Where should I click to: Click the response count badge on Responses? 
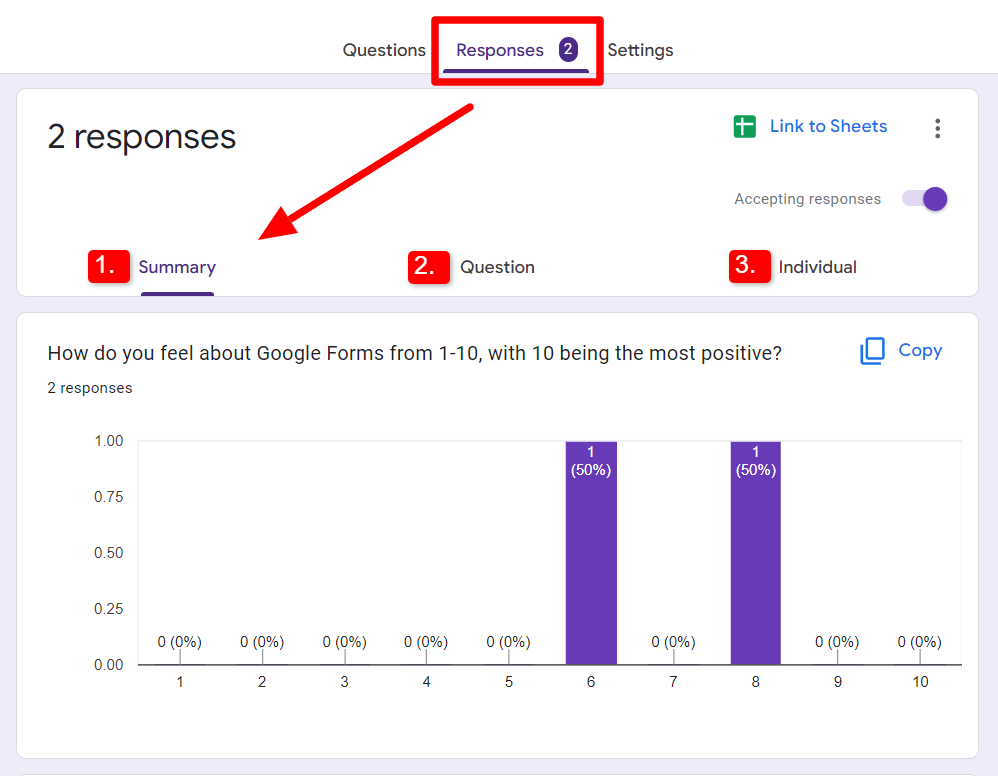click(x=568, y=49)
